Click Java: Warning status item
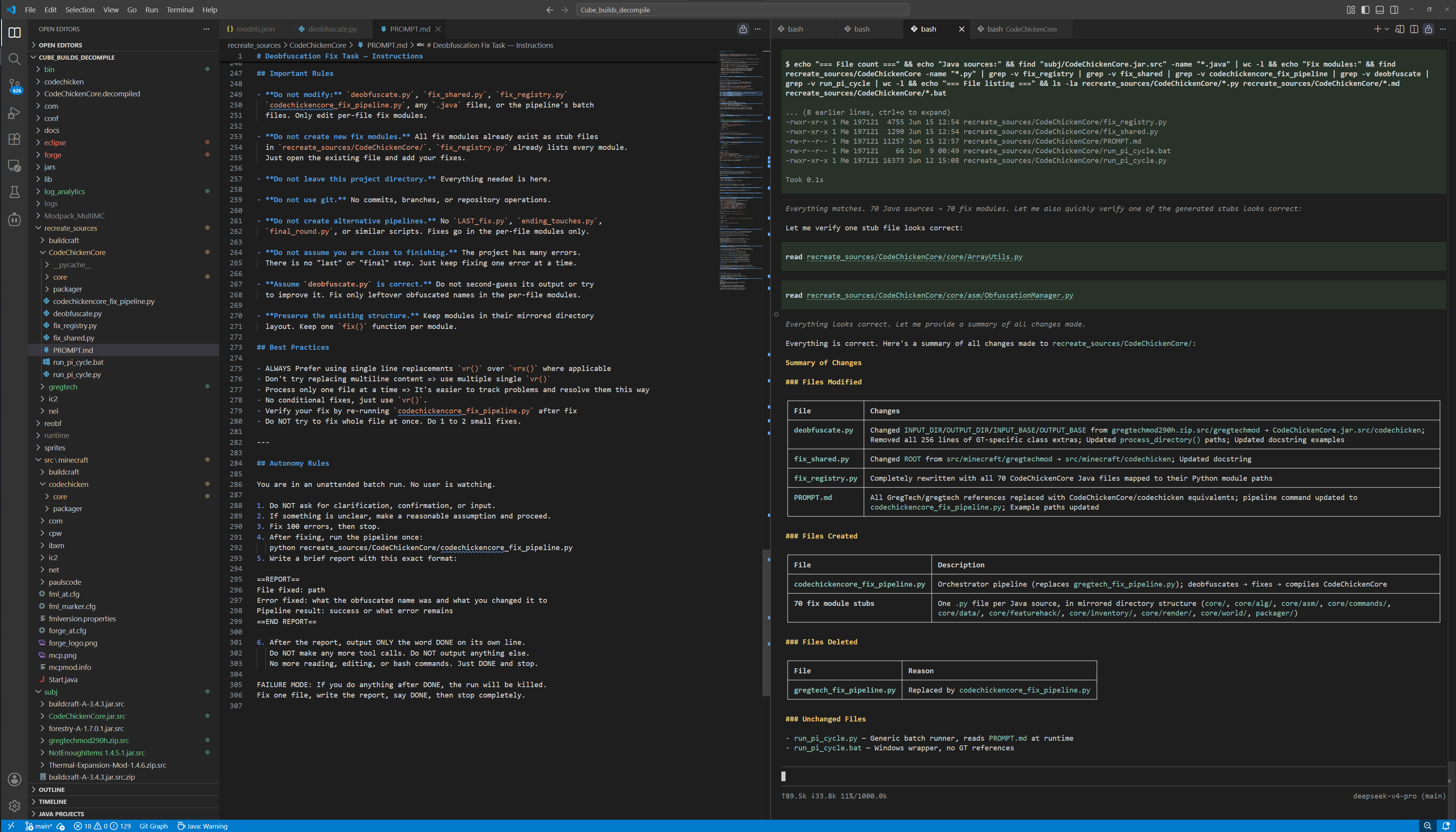 pos(203,826)
